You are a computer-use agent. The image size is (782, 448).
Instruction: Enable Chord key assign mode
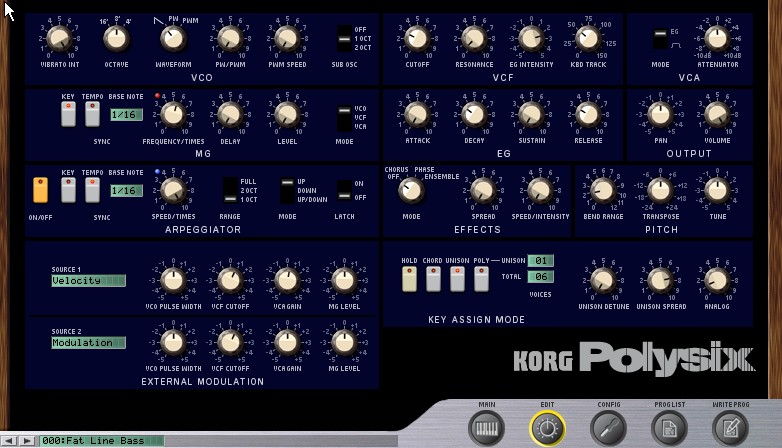coord(433,279)
